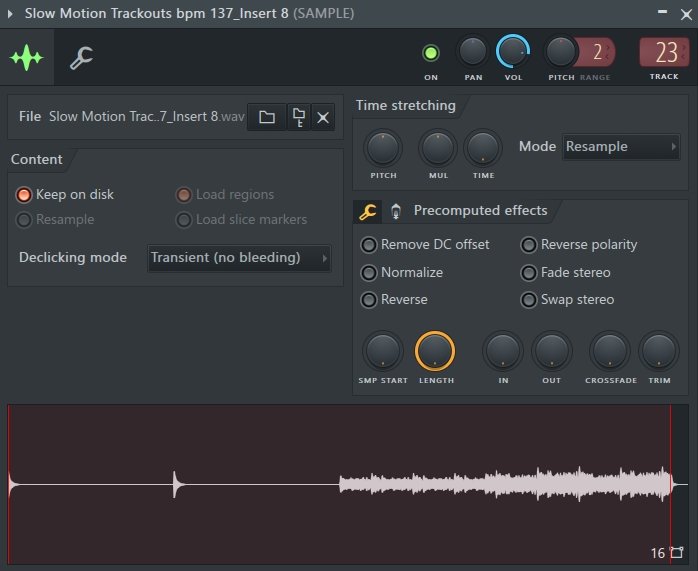Click the red end marker in waveform
Viewport: 698px width, 571px height.
tap(671, 484)
